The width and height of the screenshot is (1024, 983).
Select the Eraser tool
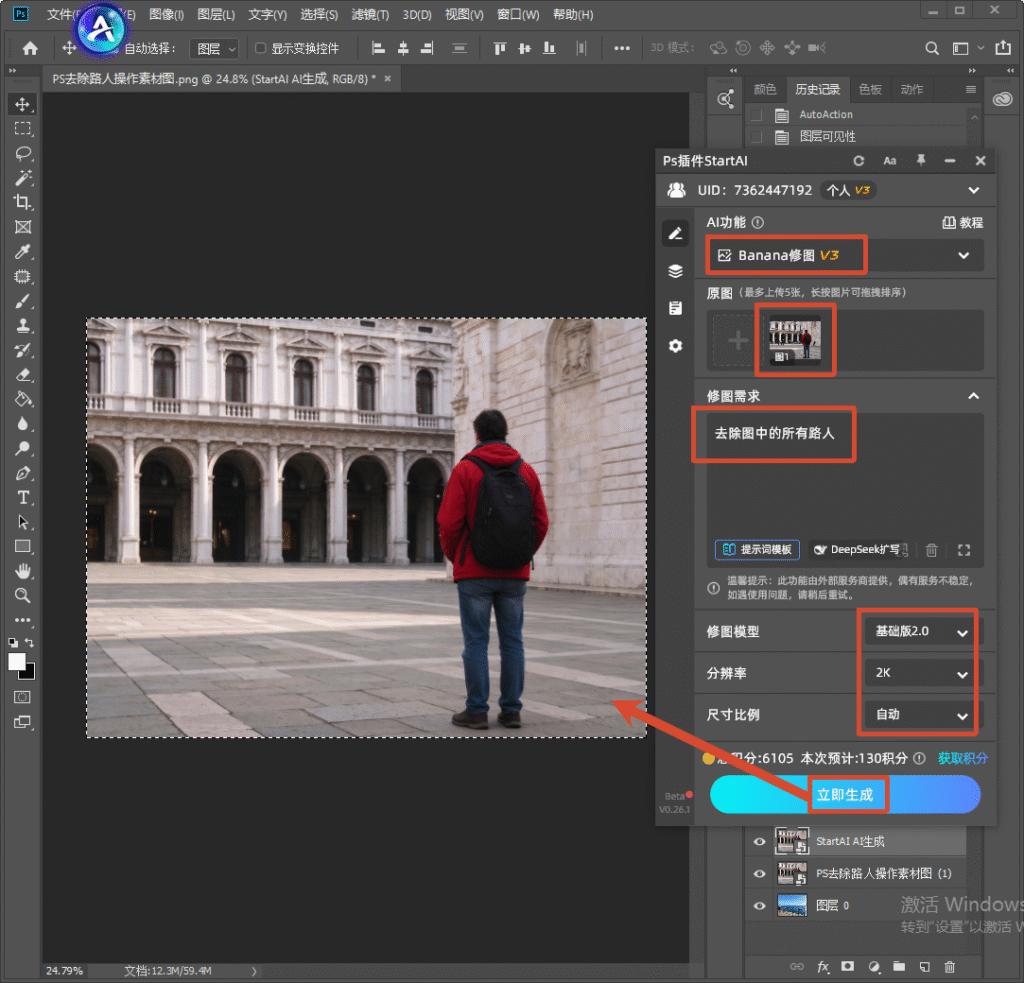click(23, 375)
